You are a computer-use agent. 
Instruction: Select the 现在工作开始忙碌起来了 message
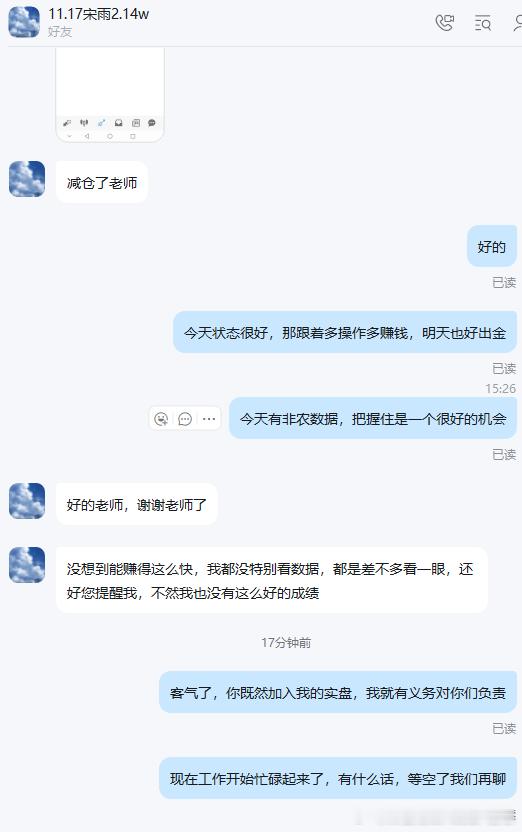click(338, 778)
